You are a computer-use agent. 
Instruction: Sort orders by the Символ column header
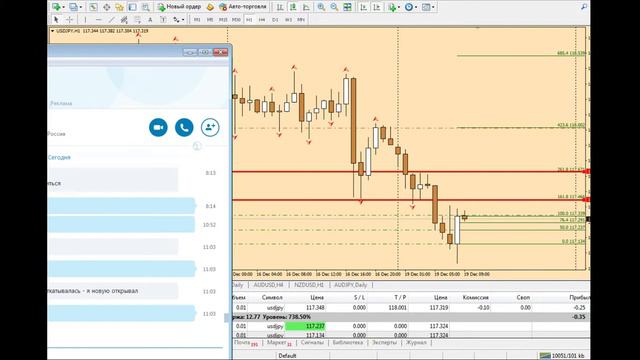[x=272, y=298]
